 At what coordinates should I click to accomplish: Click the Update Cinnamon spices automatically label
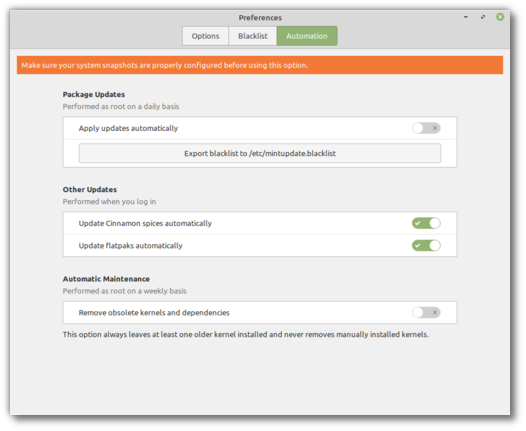[x=145, y=223]
